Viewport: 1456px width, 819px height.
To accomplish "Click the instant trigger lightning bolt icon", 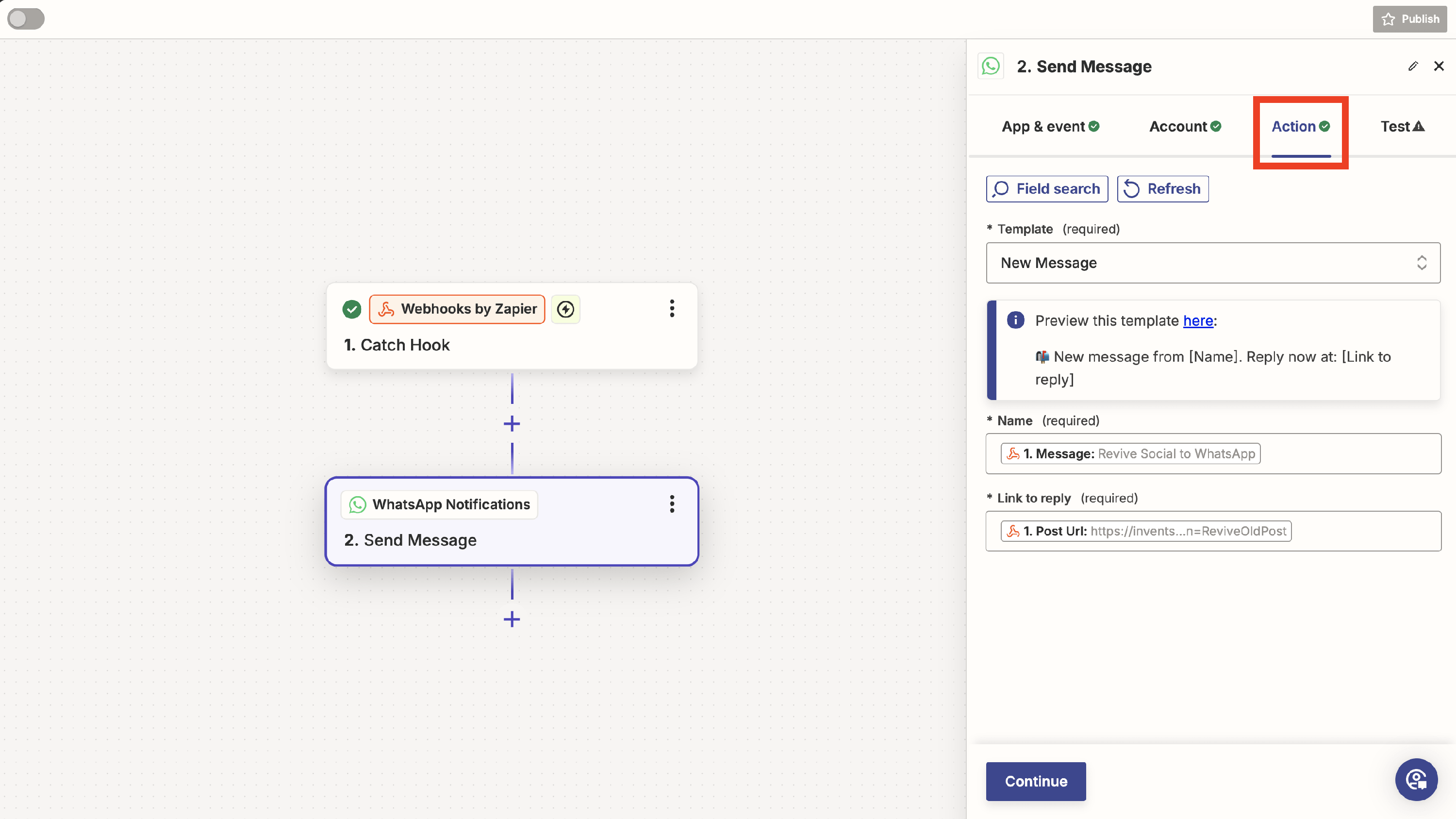I will [565, 309].
